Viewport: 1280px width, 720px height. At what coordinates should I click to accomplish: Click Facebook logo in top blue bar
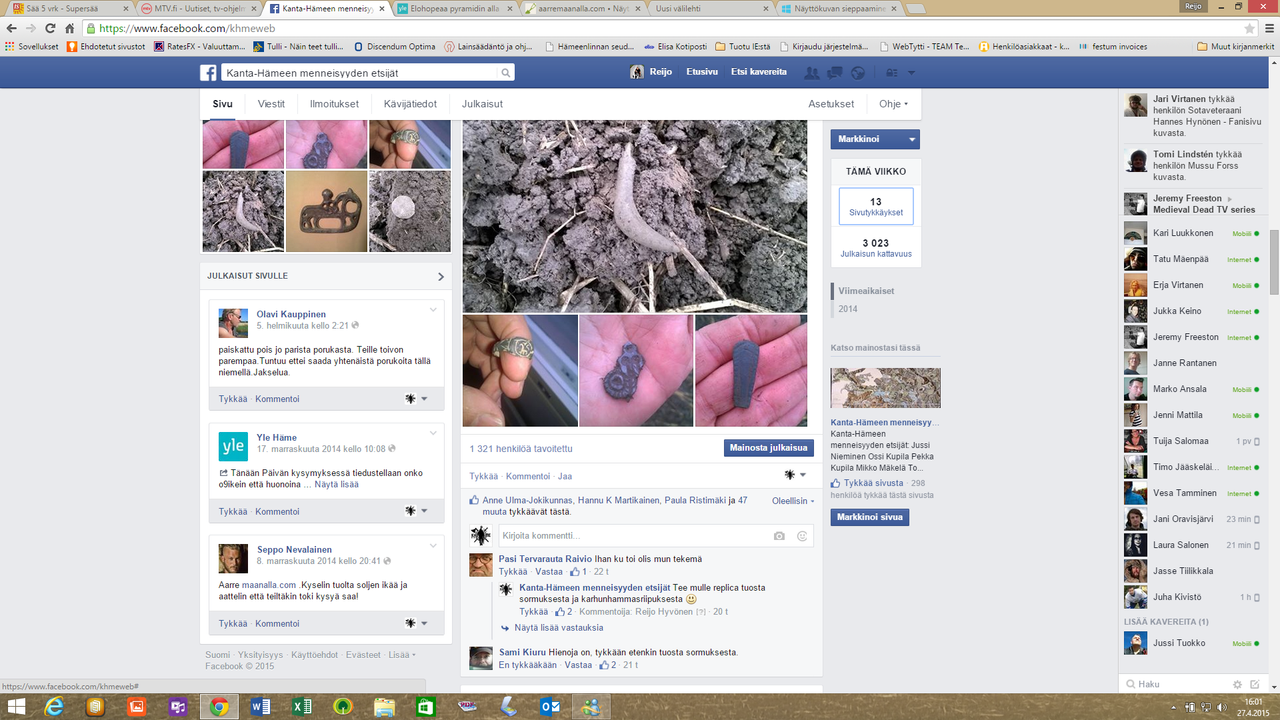(x=208, y=73)
